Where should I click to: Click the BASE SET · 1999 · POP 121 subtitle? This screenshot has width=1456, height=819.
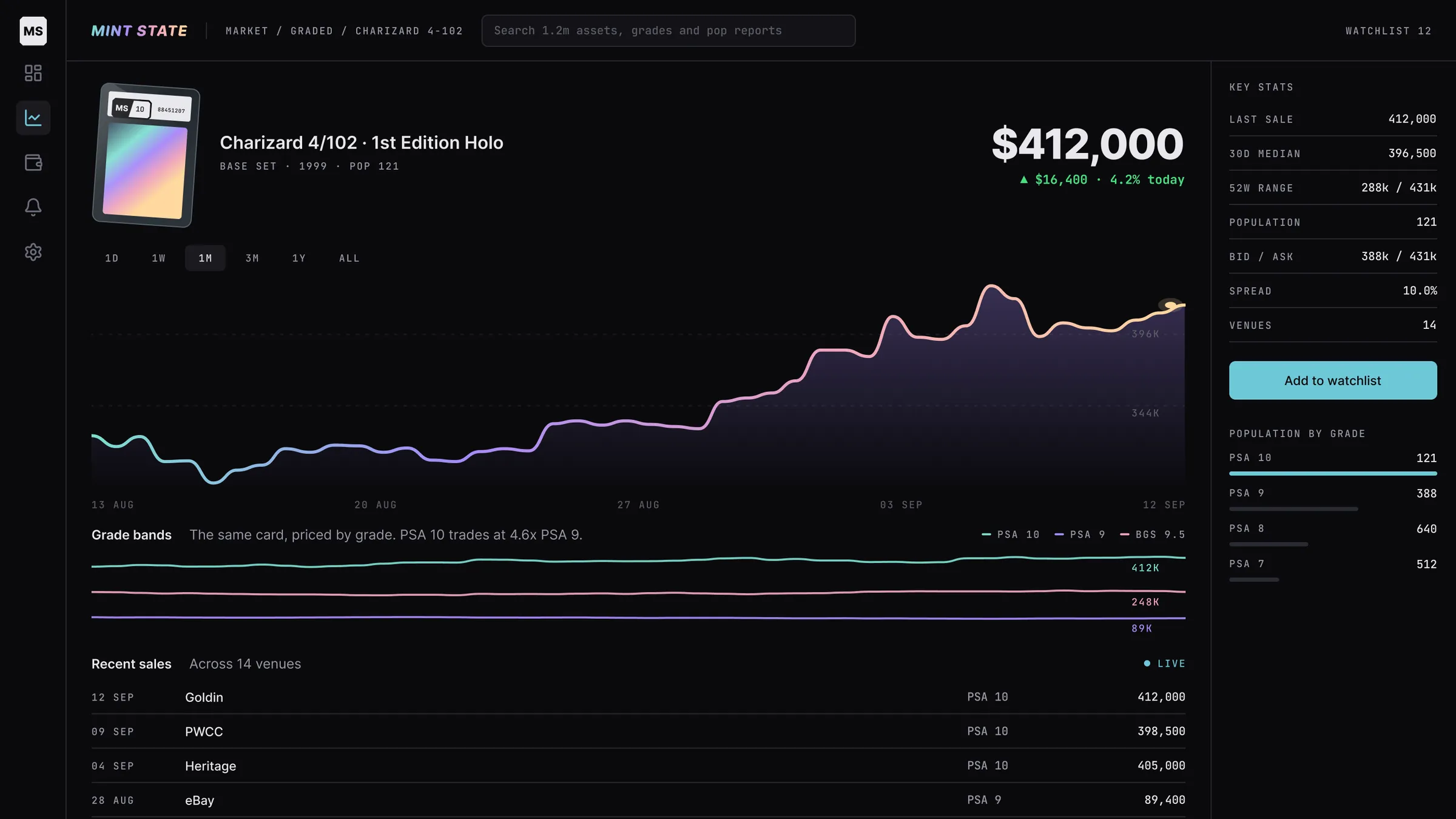coord(309,166)
